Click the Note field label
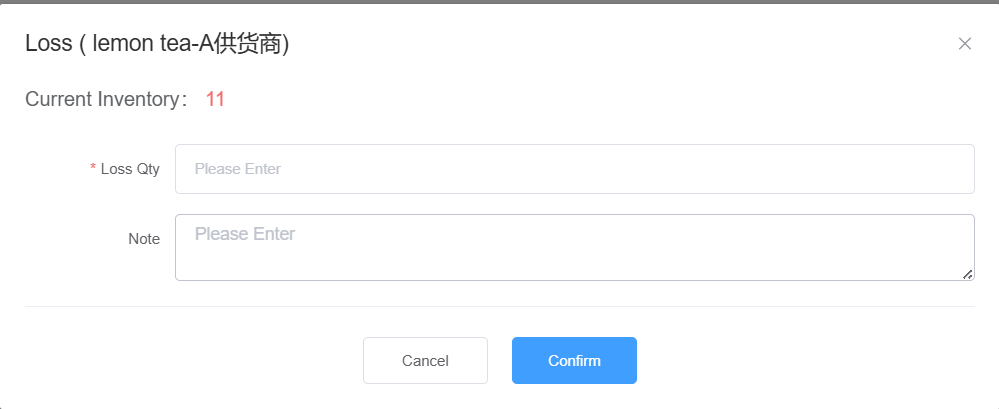 tap(144, 239)
